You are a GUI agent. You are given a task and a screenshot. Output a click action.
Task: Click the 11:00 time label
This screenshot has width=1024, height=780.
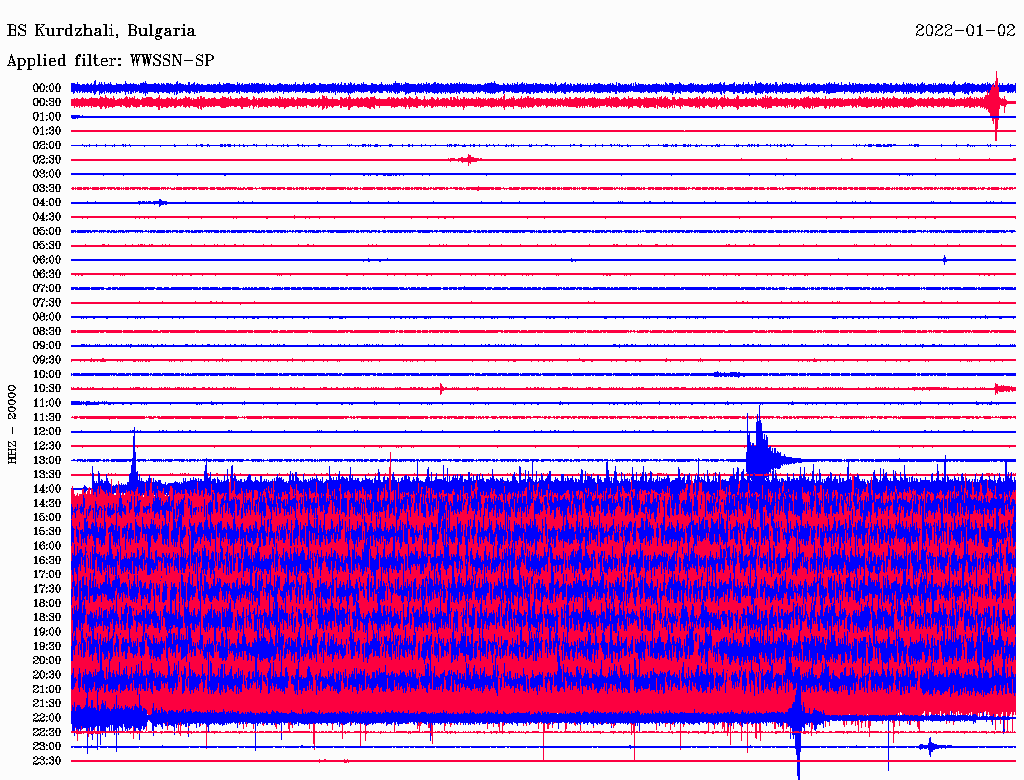[x=47, y=403]
